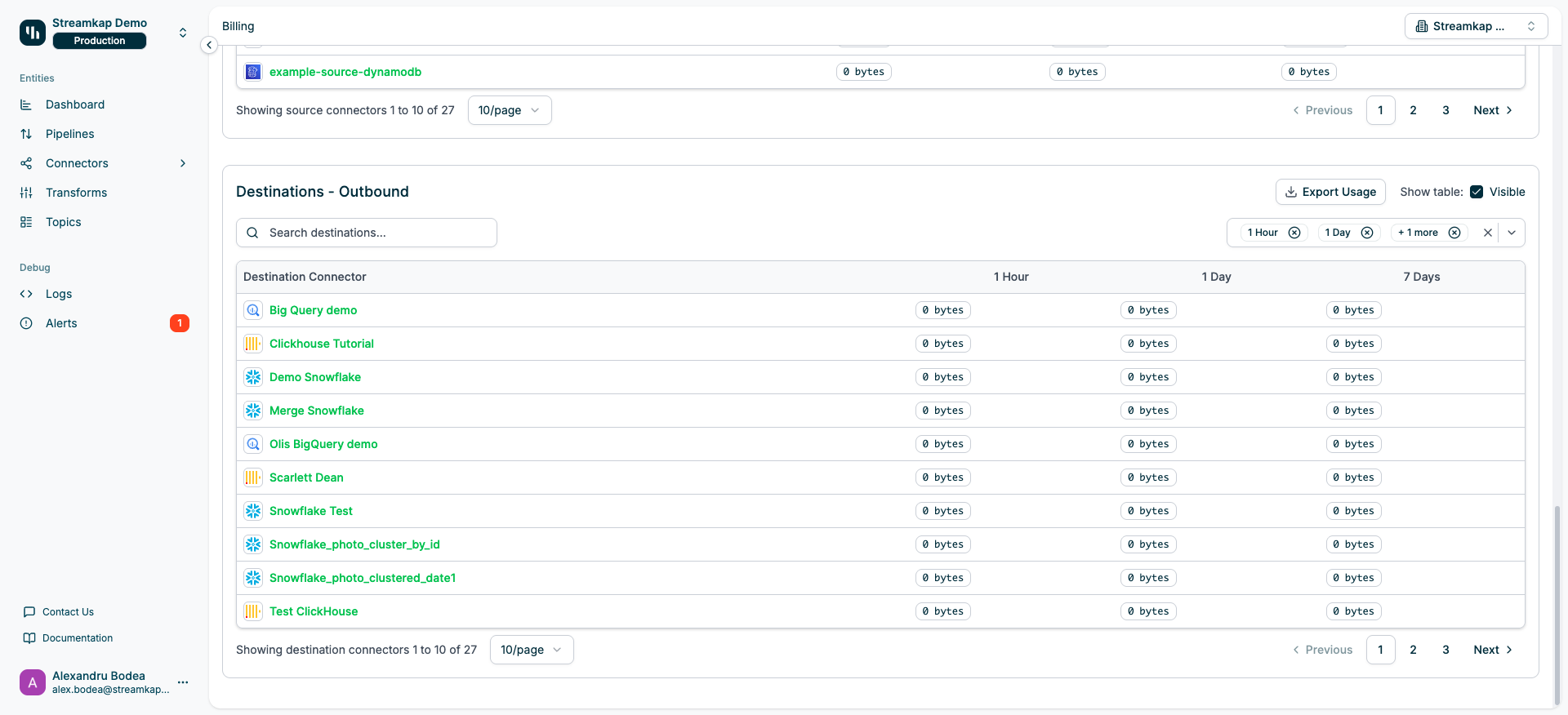The height and width of the screenshot is (715, 1568).
Task: Click the Demo Snowflake connector icon
Action: [x=253, y=377]
